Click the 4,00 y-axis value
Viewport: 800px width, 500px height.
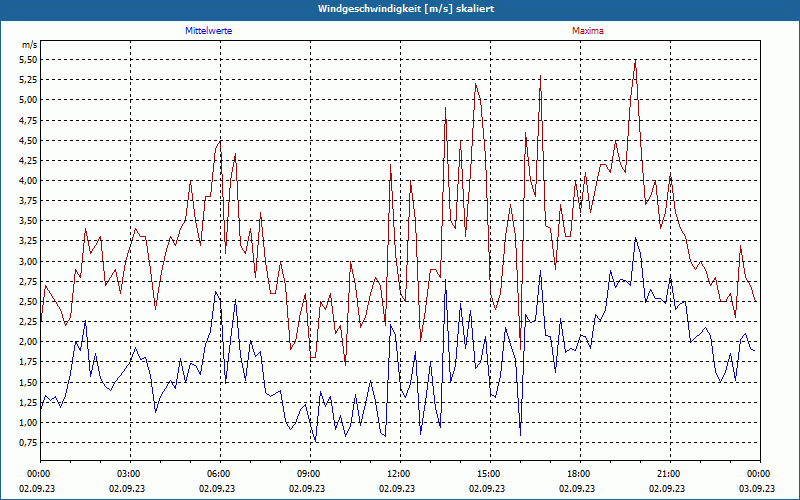point(30,181)
